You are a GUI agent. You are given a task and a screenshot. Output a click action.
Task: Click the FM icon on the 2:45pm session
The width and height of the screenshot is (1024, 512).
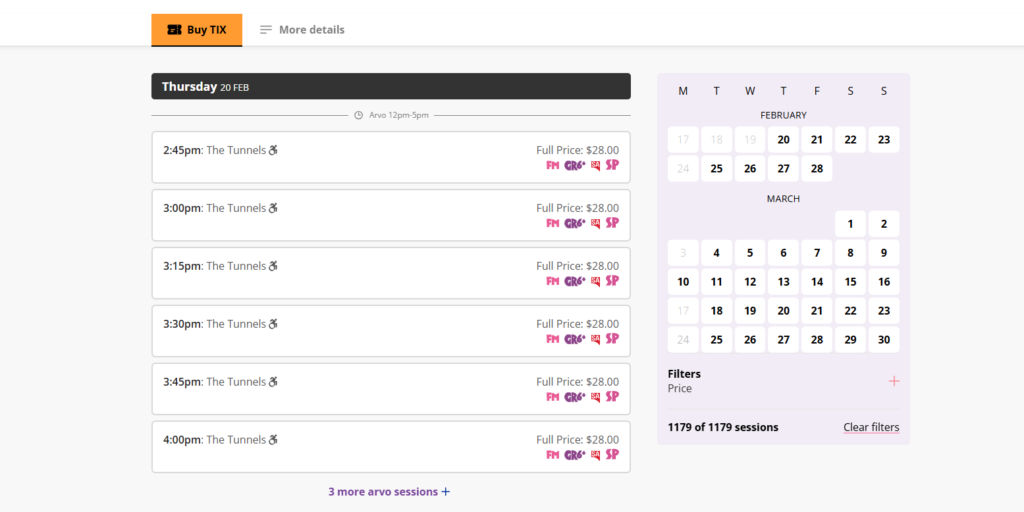coord(552,165)
